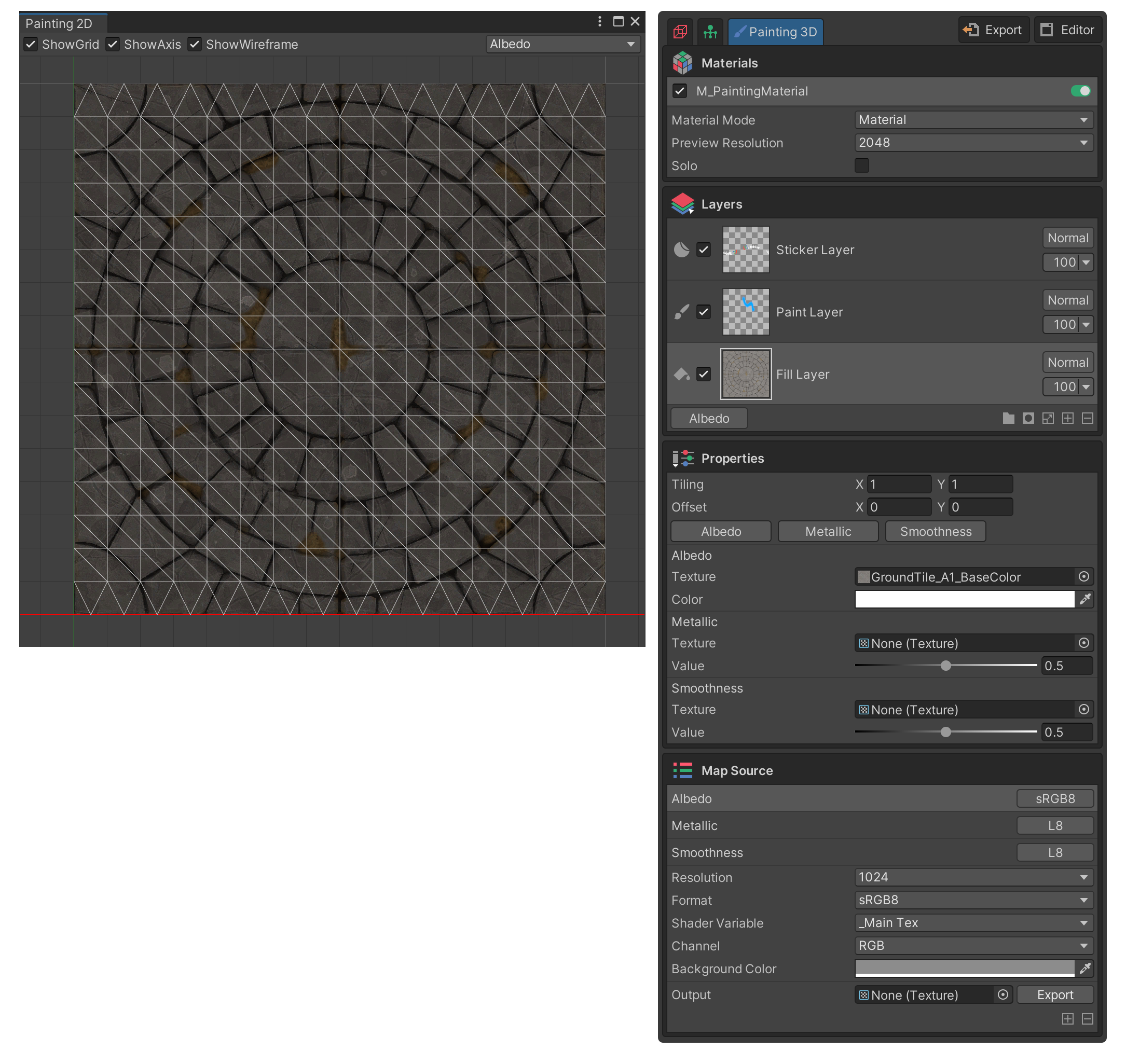Click the Background Color eyedropper icon

tap(1084, 968)
